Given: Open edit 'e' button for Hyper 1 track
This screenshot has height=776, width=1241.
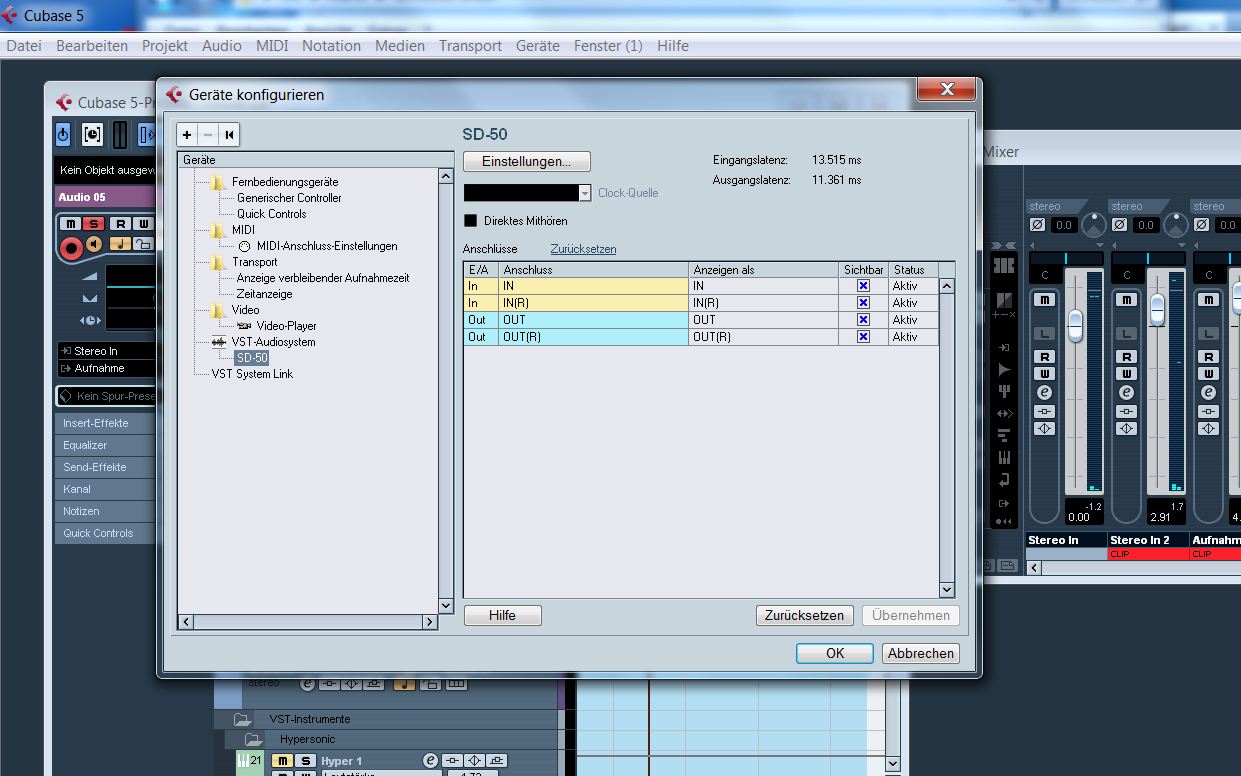Looking at the screenshot, I should coord(430,761).
